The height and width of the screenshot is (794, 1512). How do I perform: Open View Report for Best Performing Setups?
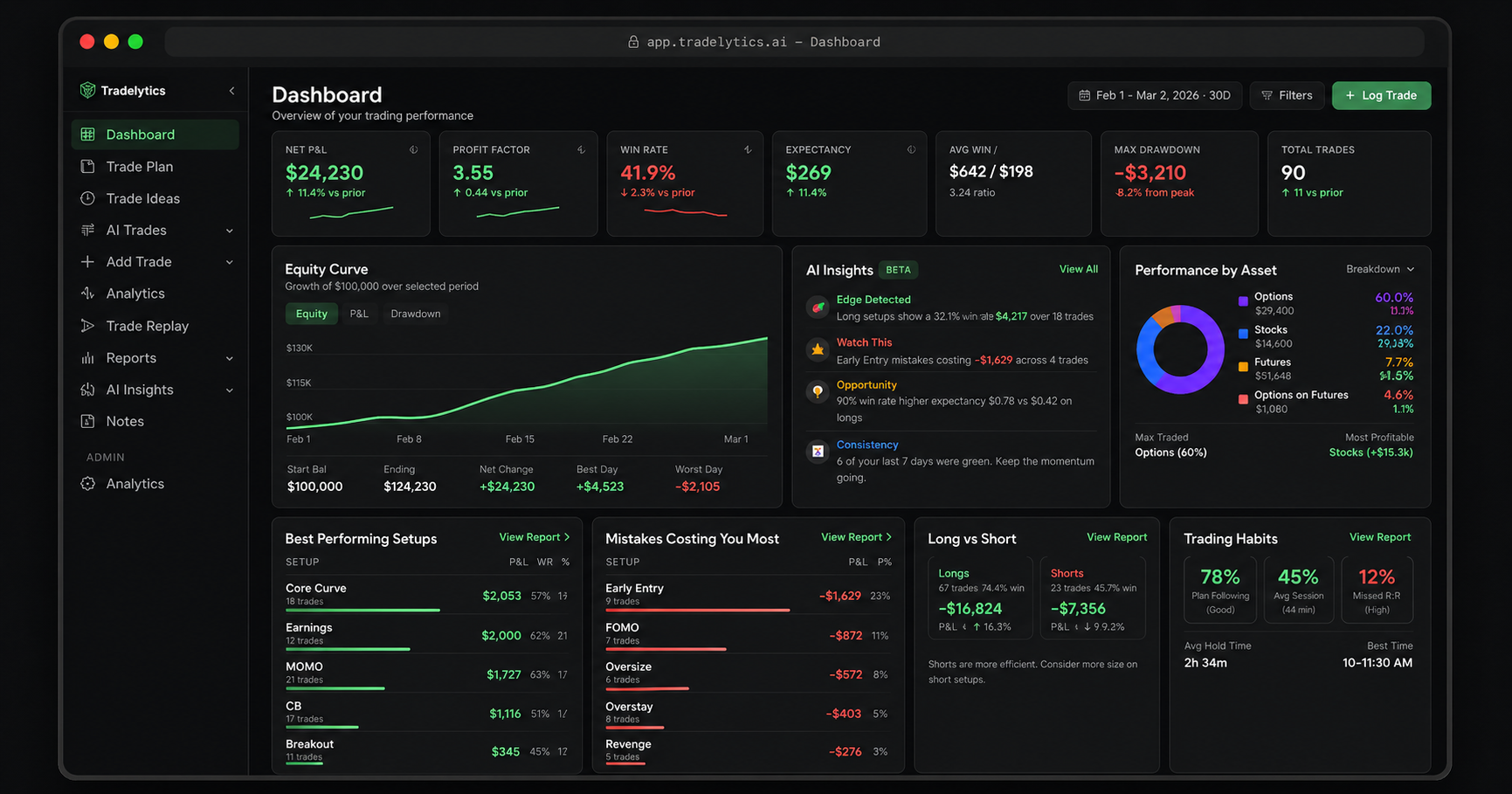(535, 537)
